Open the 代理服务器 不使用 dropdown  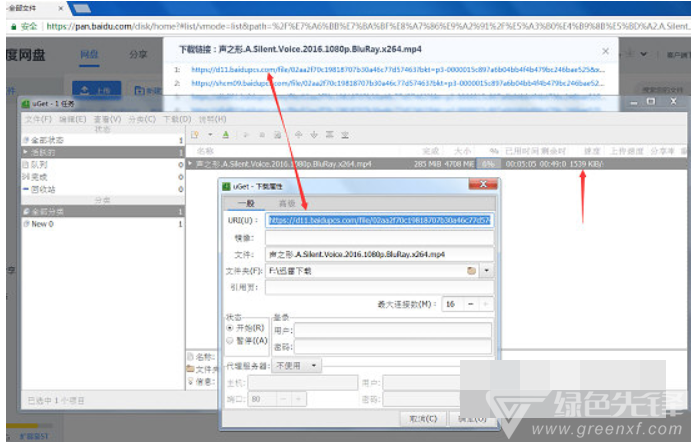(297, 366)
